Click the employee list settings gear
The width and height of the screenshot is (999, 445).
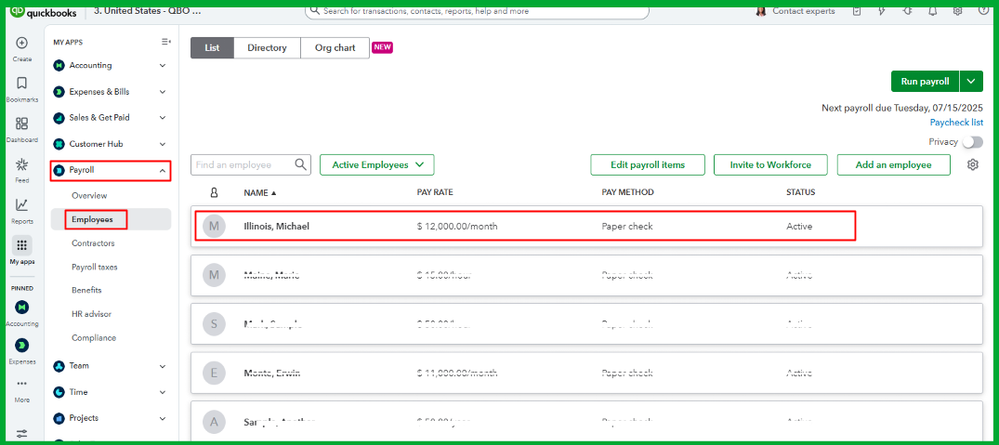pyautogui.click(x=972, y=164)
